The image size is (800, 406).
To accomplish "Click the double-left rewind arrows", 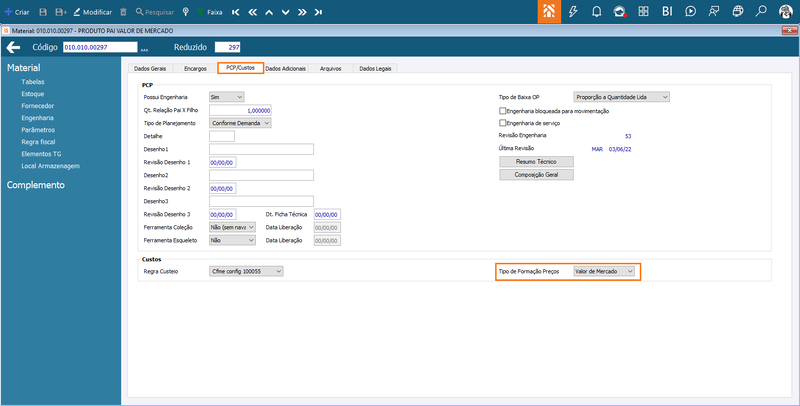I will coord(252,12).
